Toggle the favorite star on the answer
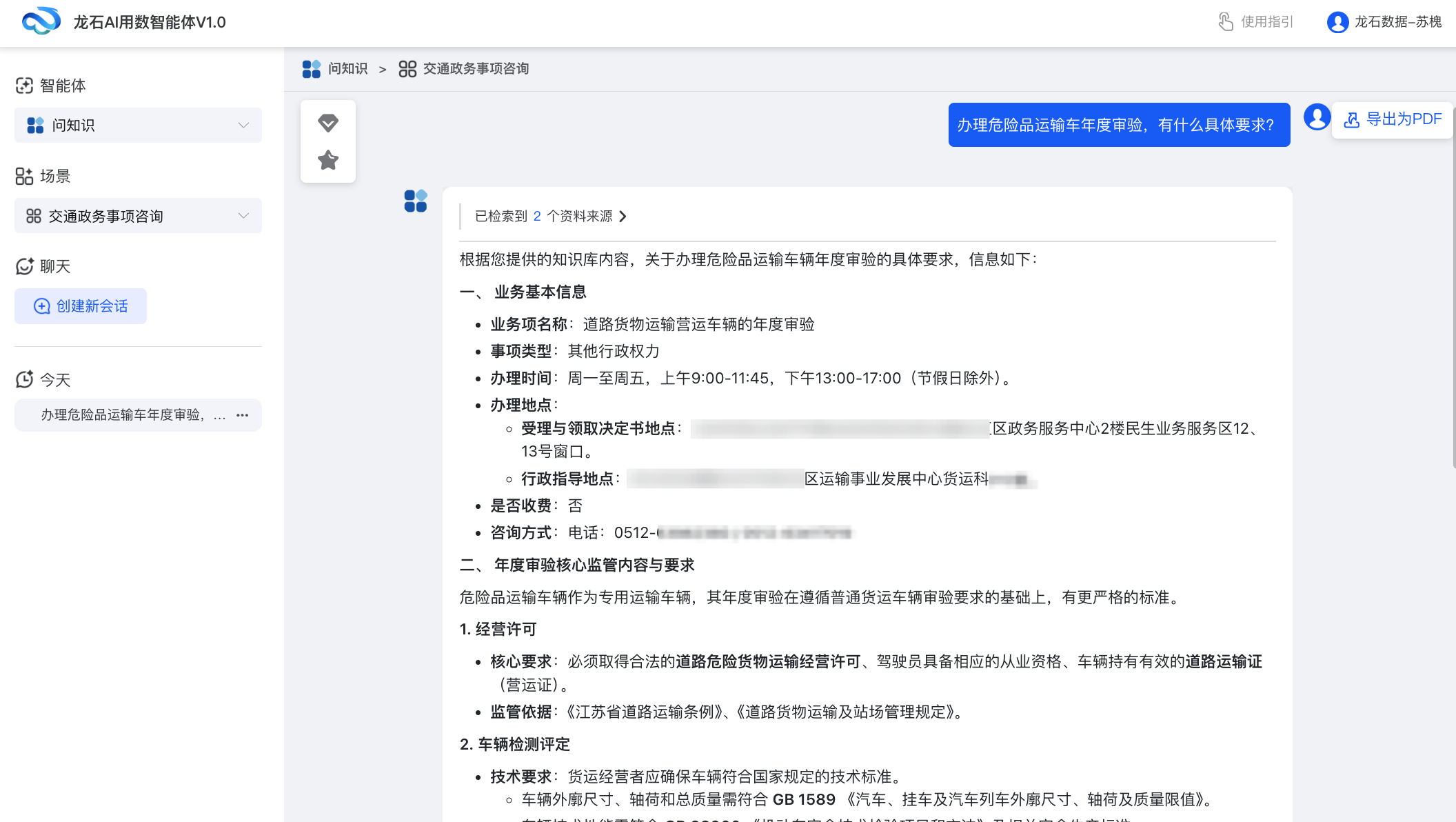 click(327, 160)
